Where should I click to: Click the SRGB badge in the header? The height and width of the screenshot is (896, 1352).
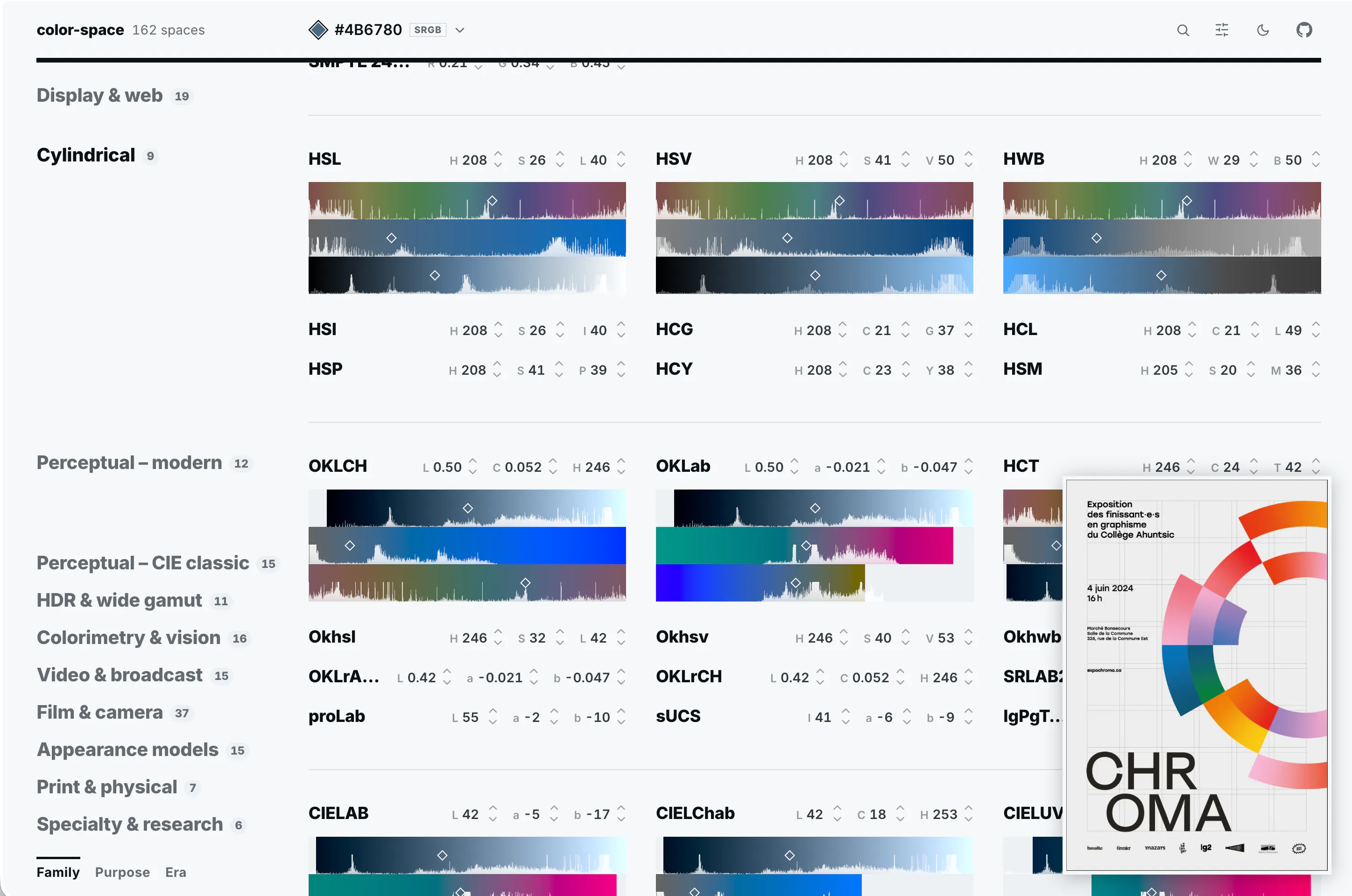(x=428, y=30)
